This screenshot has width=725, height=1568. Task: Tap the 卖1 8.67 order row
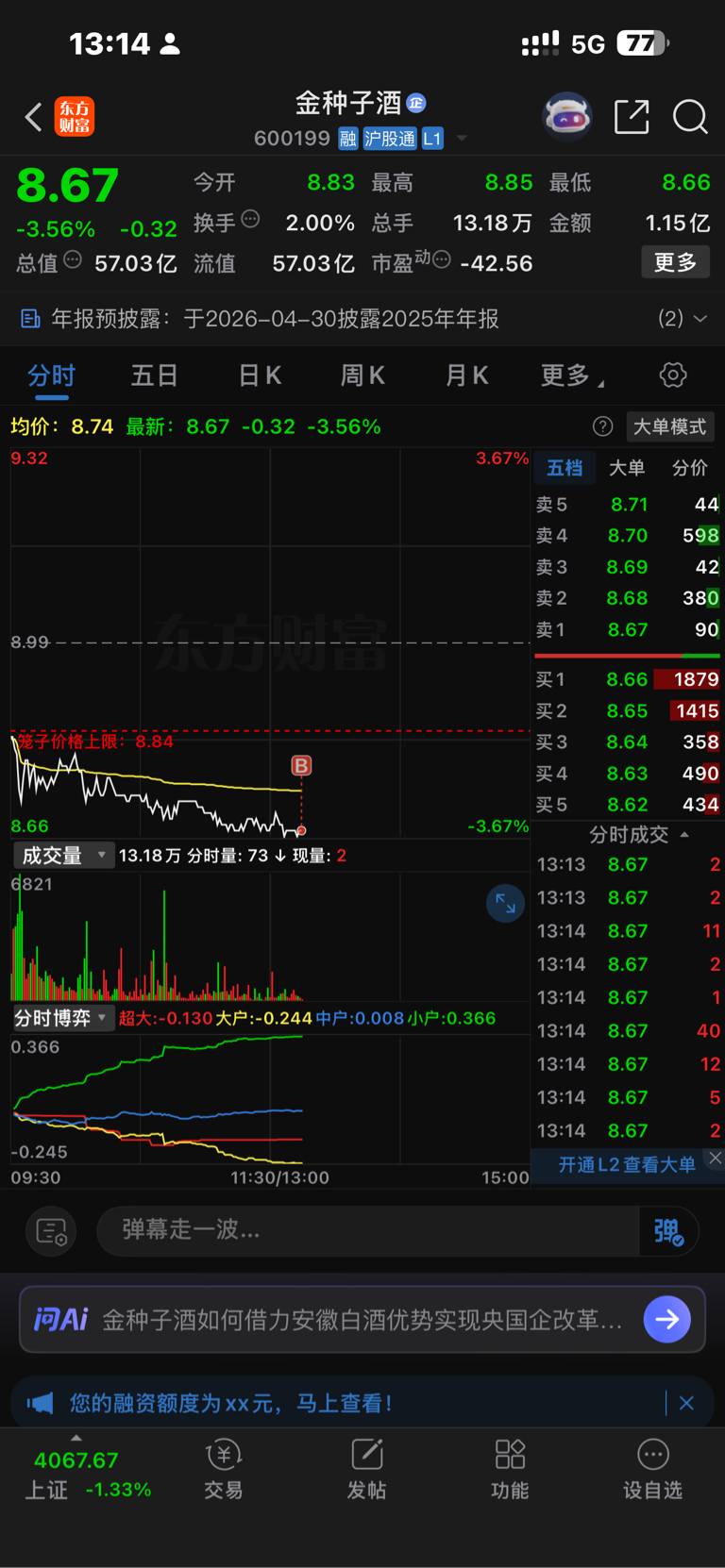(x=628, y=629)
